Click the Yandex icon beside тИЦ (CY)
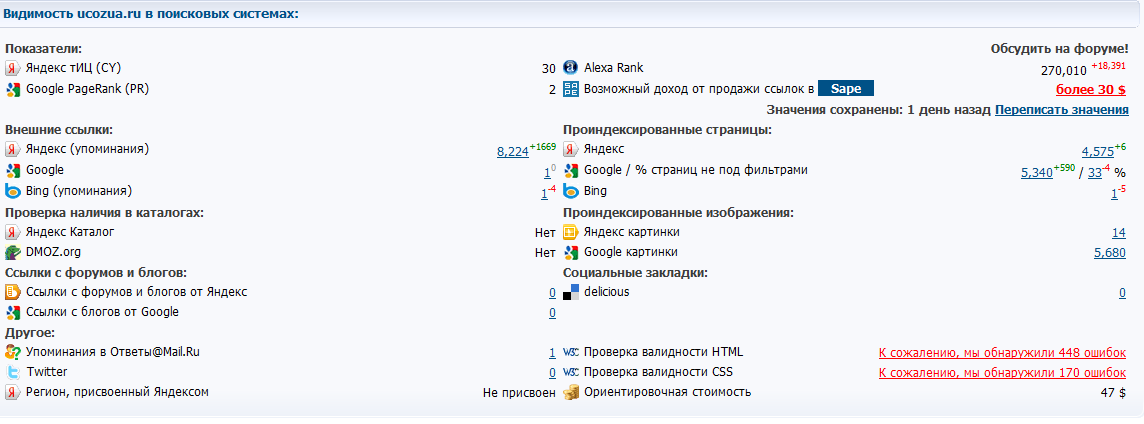The image size is (1144, 424). pos(13,69)
